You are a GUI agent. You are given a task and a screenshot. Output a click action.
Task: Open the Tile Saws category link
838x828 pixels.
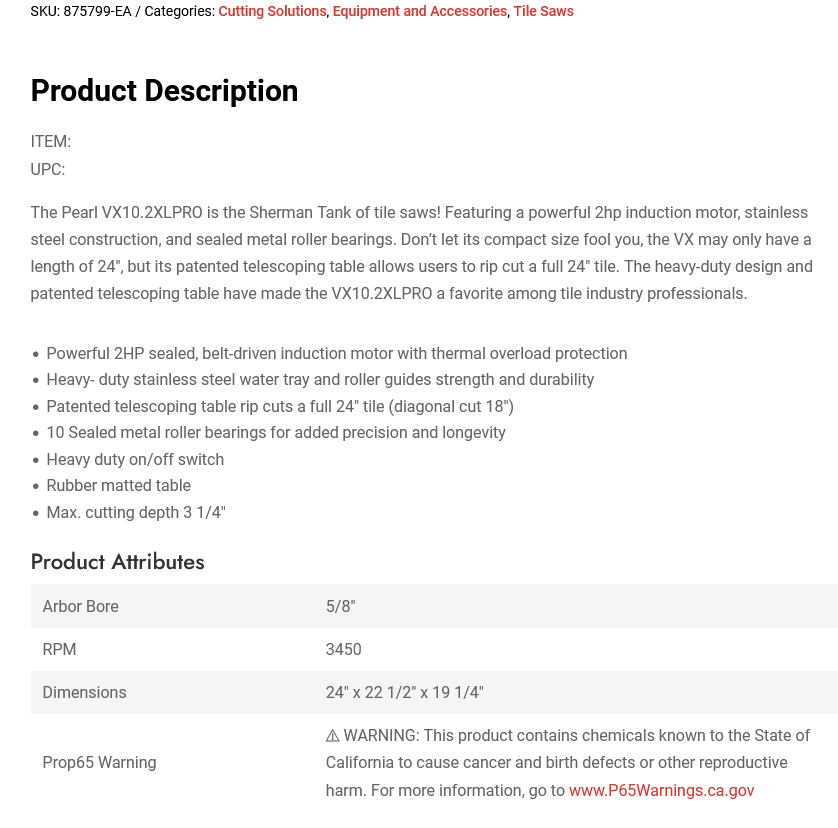click(x=544, y=11)
